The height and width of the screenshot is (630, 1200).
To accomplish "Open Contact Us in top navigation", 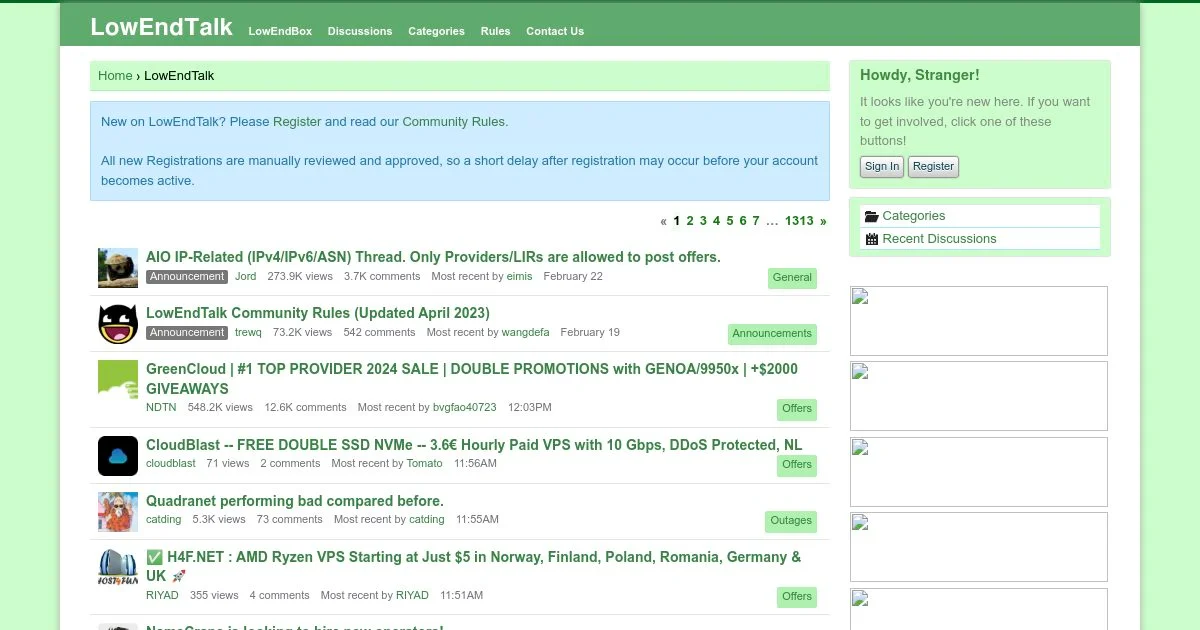I will tap(555, 31).
